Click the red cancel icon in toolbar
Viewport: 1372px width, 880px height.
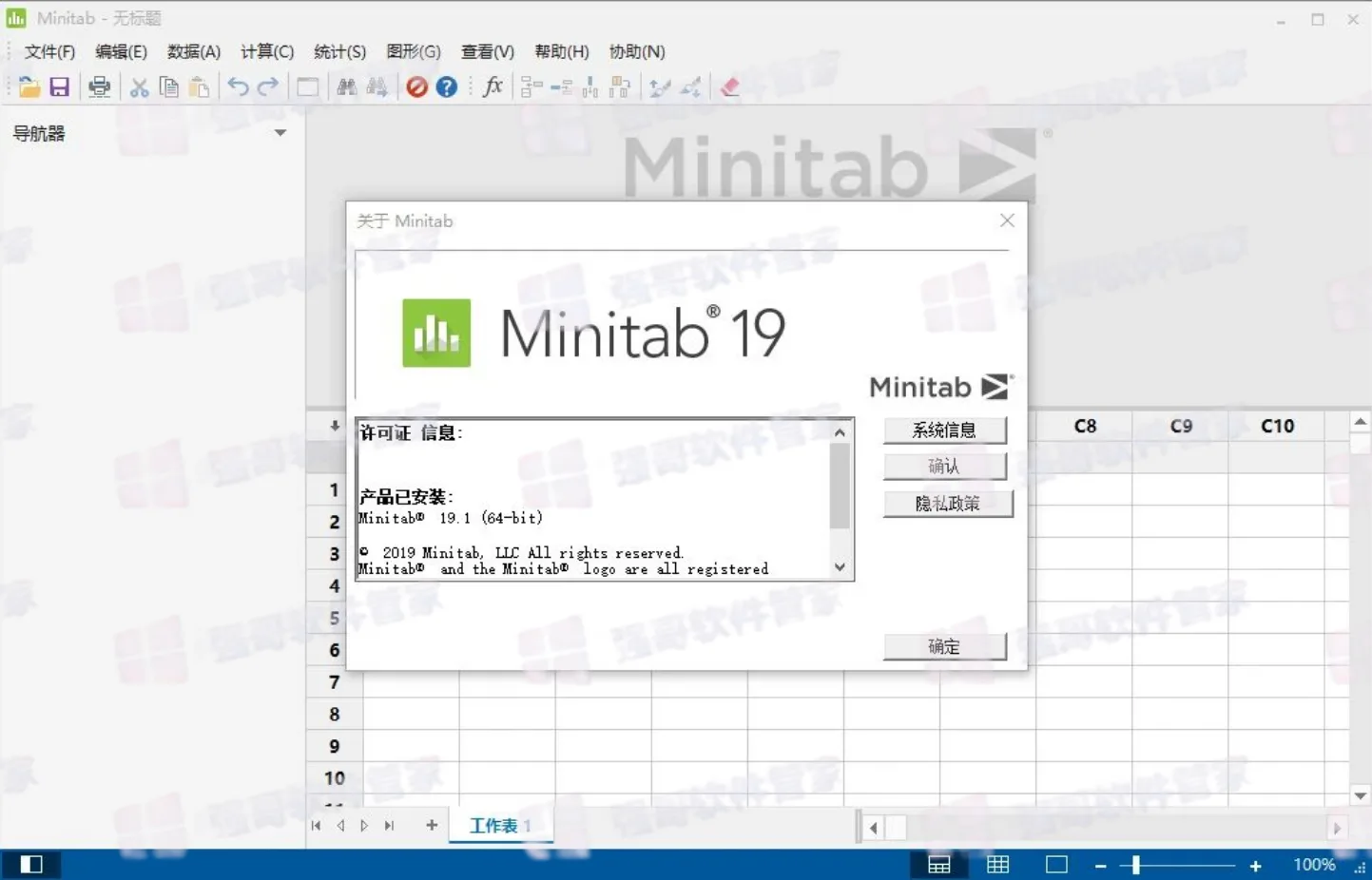pos(416,87)
